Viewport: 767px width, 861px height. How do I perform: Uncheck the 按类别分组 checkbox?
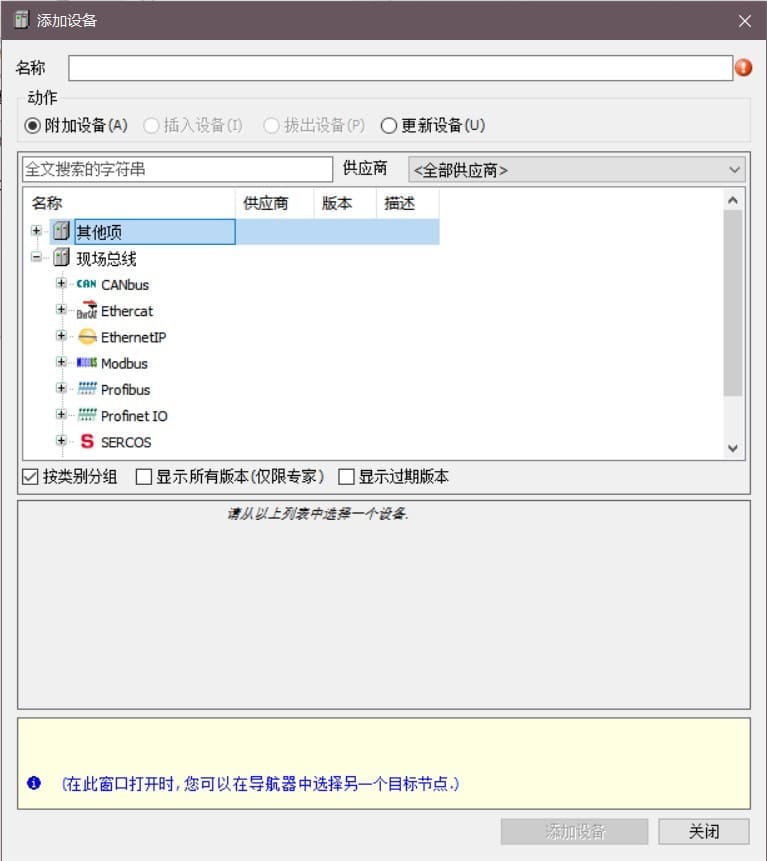coord(30,476)
